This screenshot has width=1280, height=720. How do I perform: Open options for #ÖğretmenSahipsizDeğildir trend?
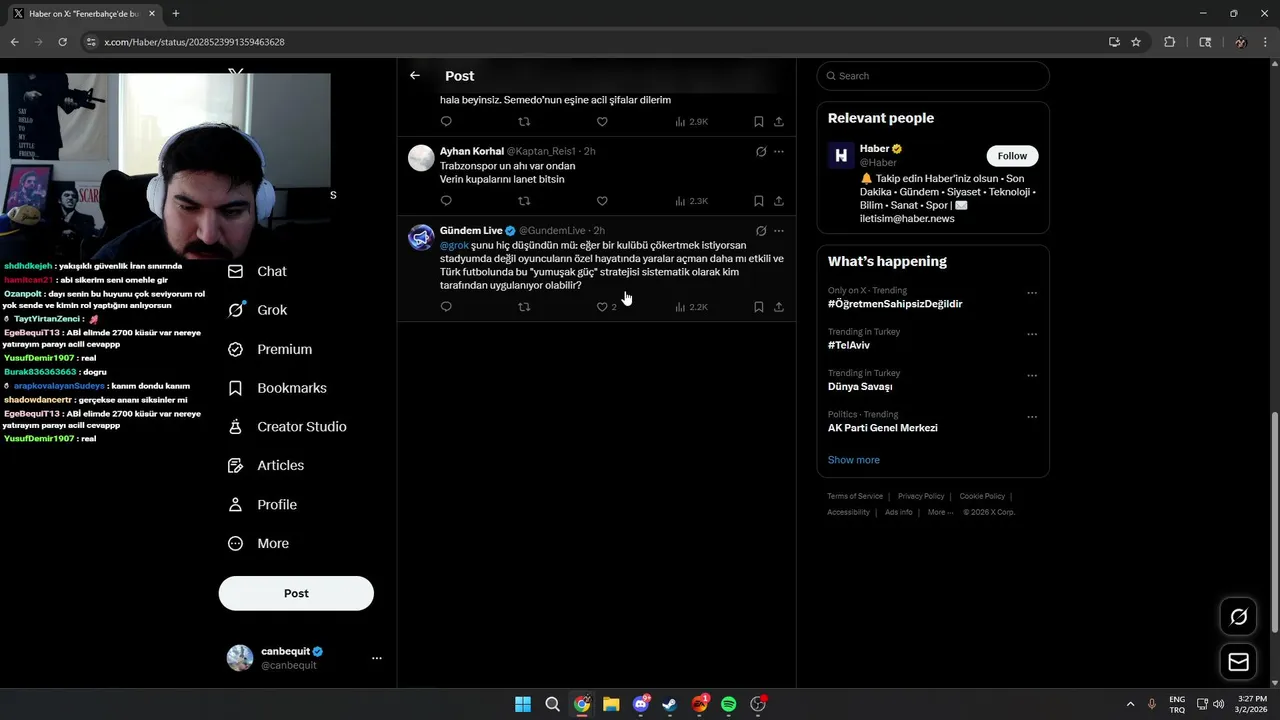(x=1032, y=293)
